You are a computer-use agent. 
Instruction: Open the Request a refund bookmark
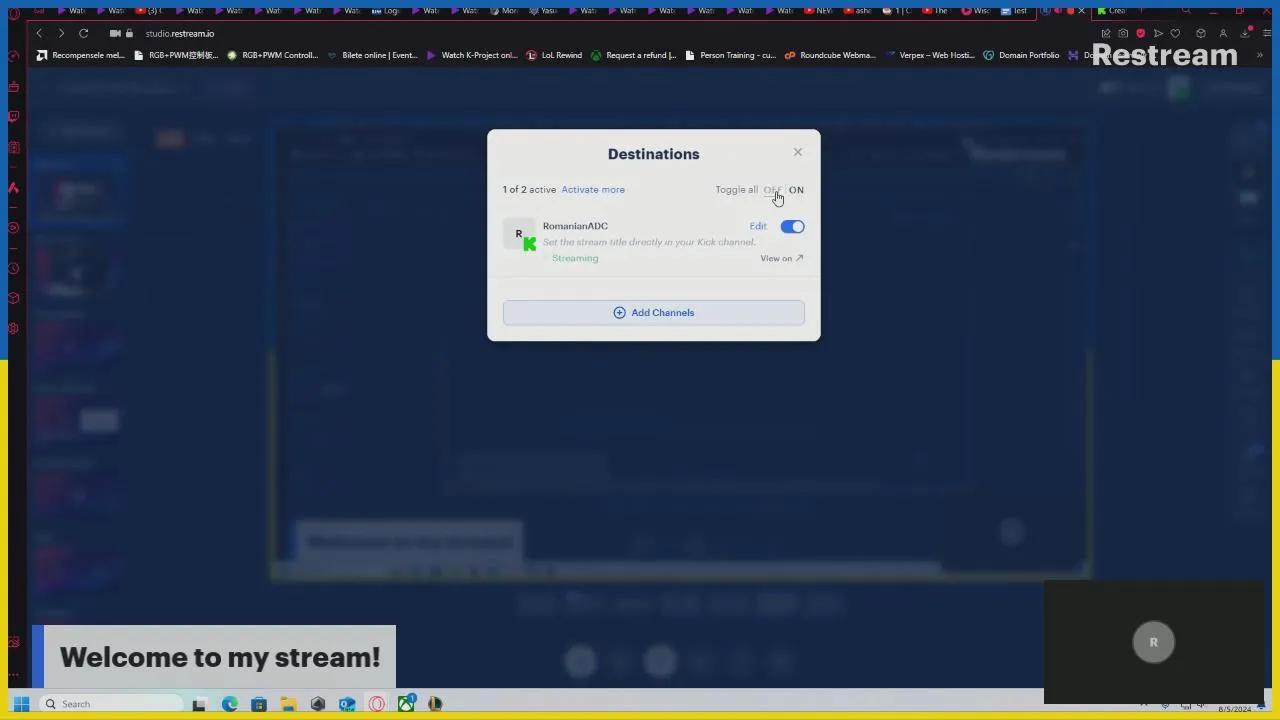[634, 56]
